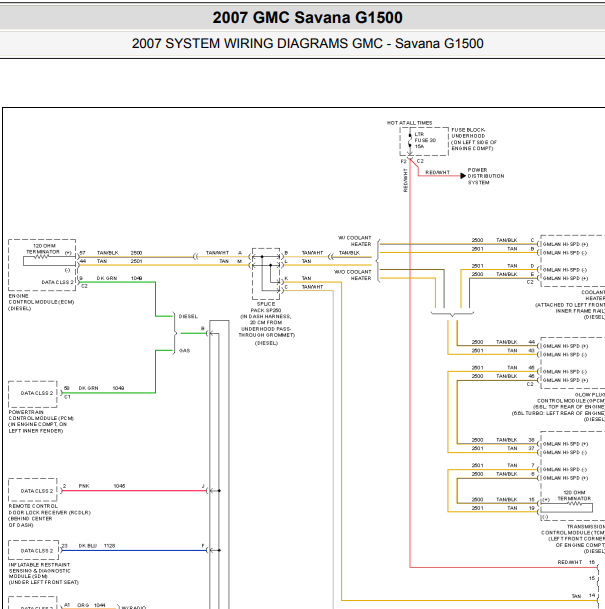Screen dimensions: 605x609
Task: Click the 'HOT AT ALL TIMES' label
Action: (x=409, y=123)
